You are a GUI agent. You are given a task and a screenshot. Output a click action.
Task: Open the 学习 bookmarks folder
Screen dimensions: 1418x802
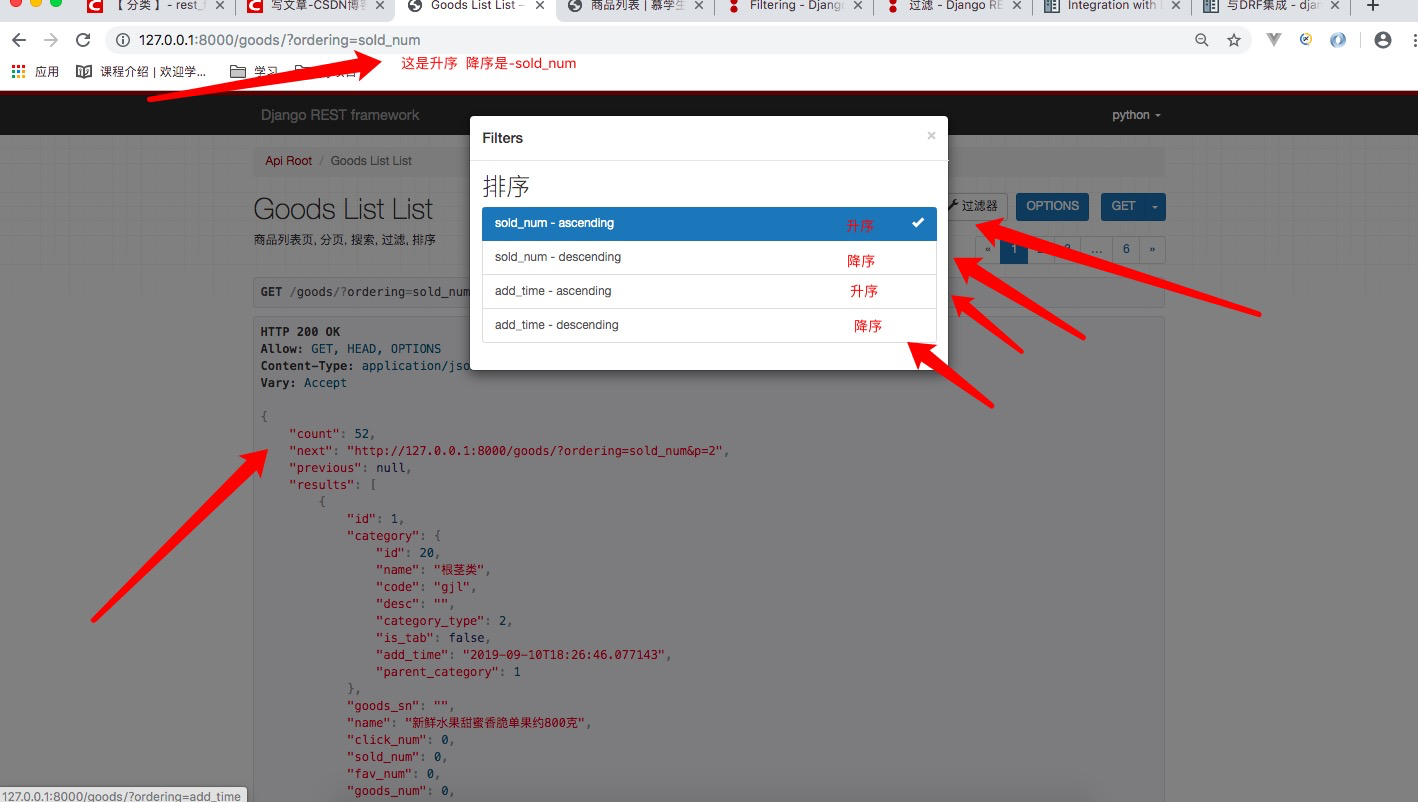pos(254,72)
